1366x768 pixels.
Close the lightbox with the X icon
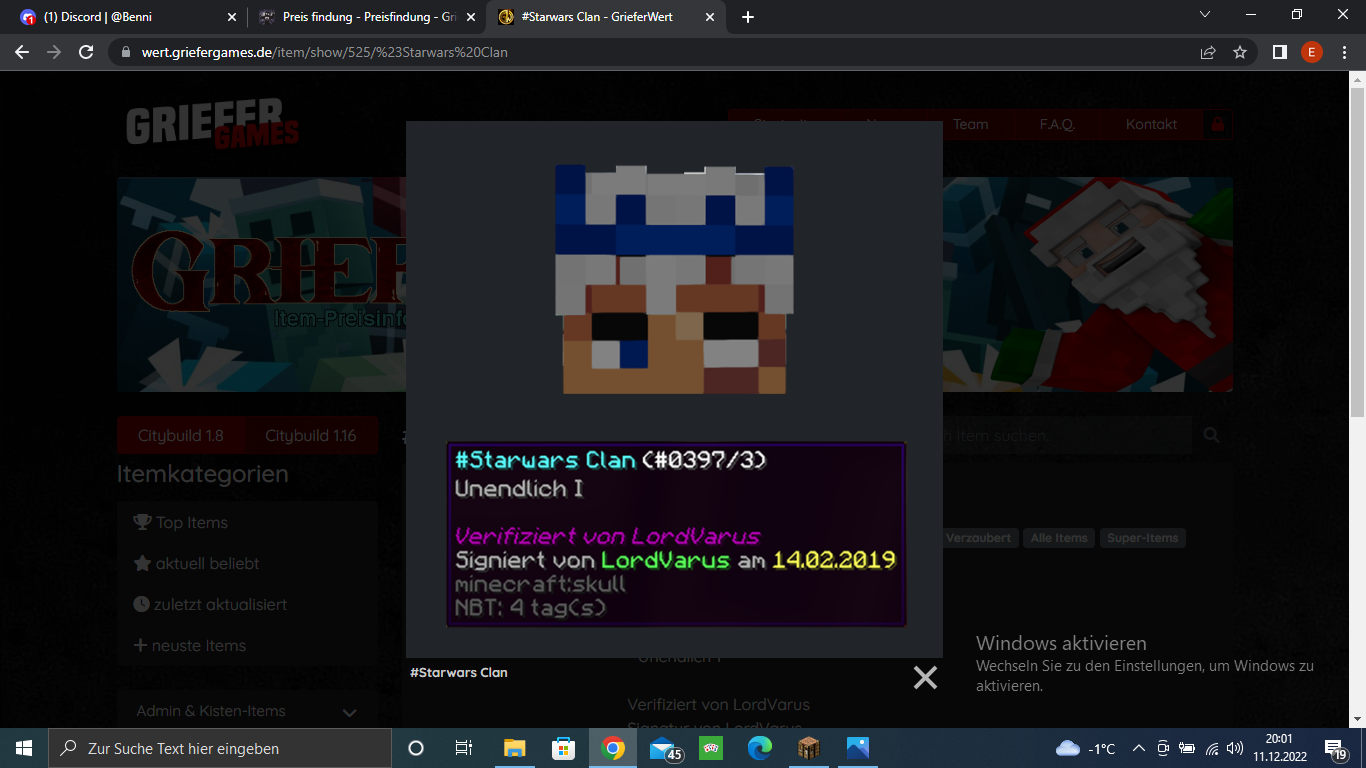(x=925, y=678)
